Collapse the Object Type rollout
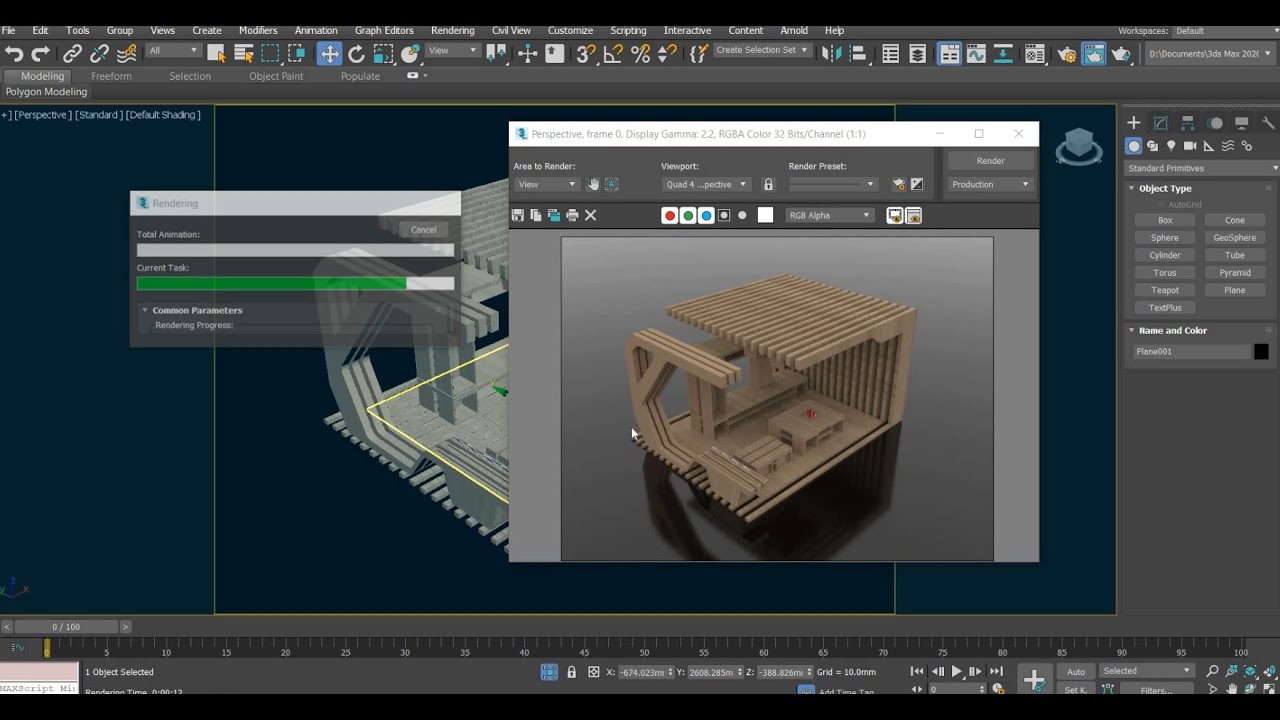Viewport: 1280px width, 720px height. (x=1165, y=188)
